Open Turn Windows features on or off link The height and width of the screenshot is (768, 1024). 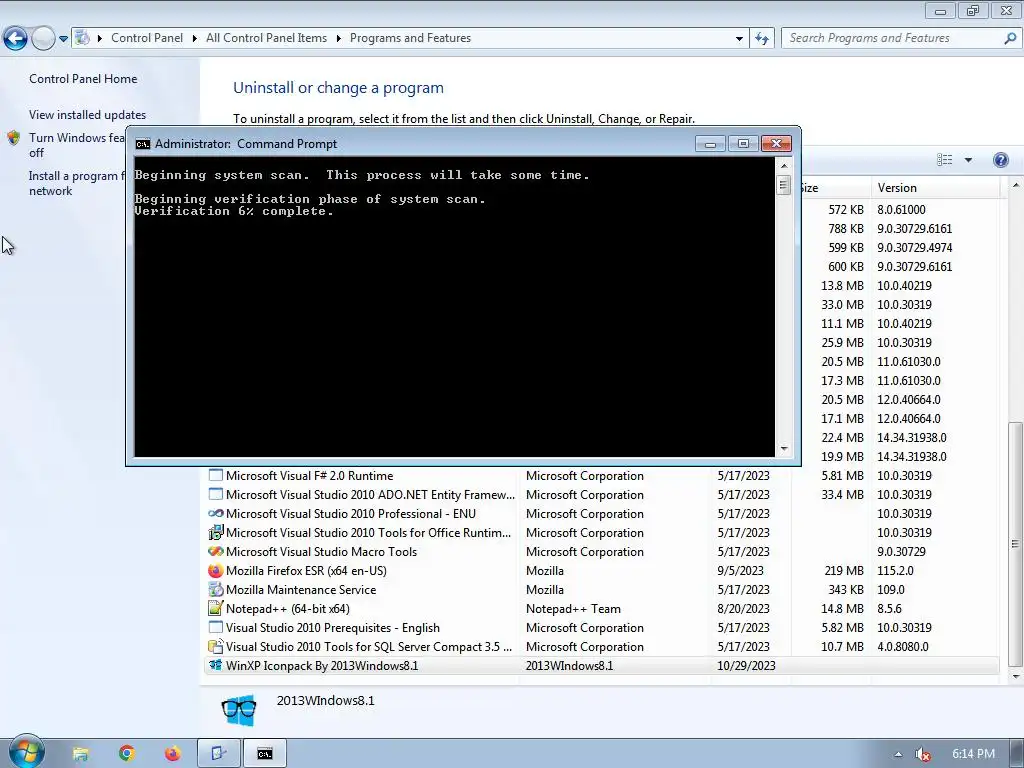[x=76, y=145]
